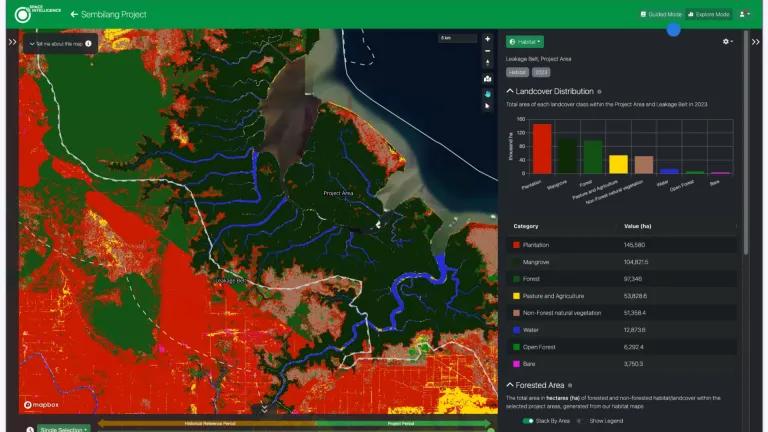Open the Habitat dropdown button
Screen dimensions: 768x432
coord(525,42)
